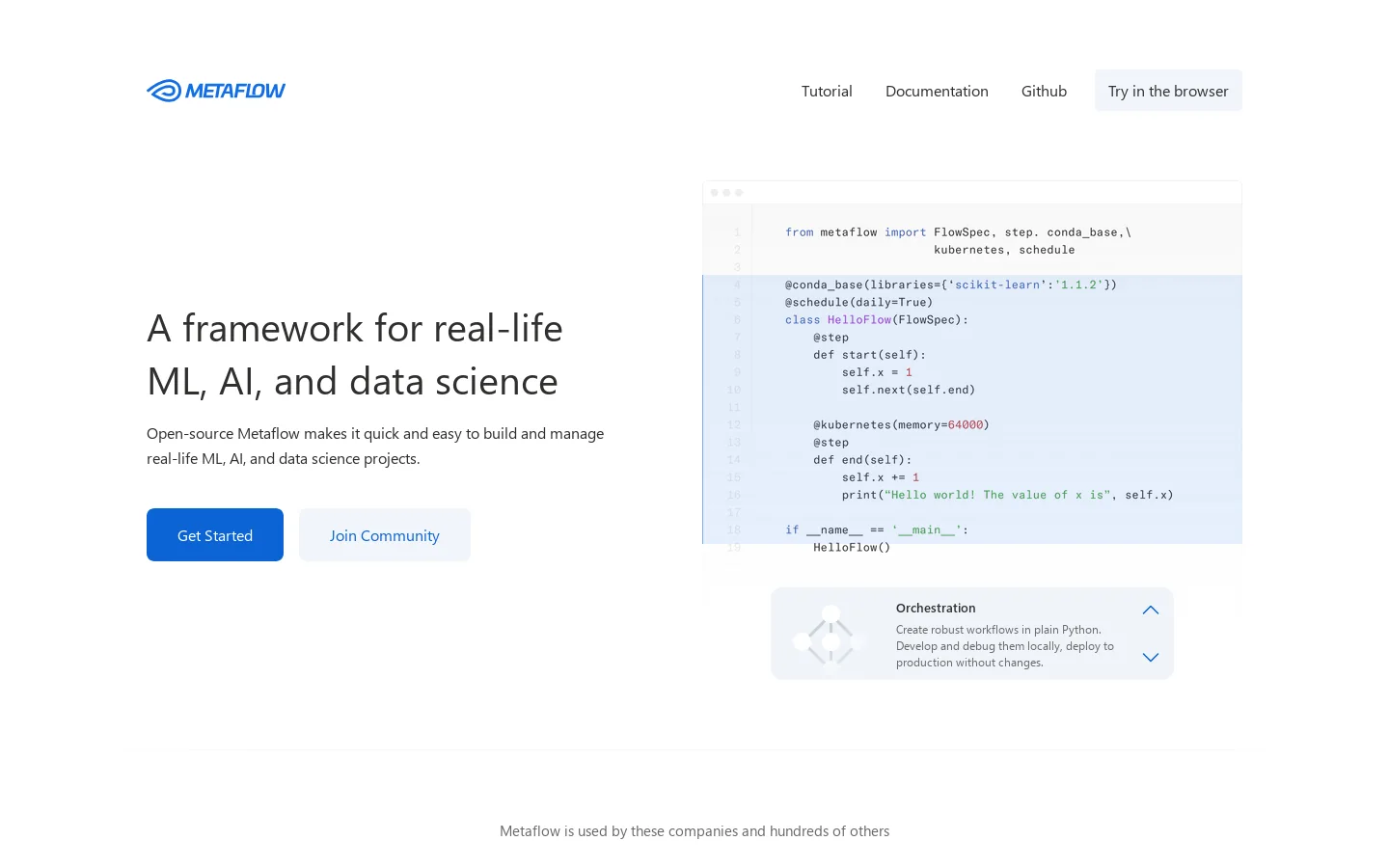Click 'Metaflow is used by these companies' text
The width and height of the screenshot is (1389, 868).
[694, 831]
